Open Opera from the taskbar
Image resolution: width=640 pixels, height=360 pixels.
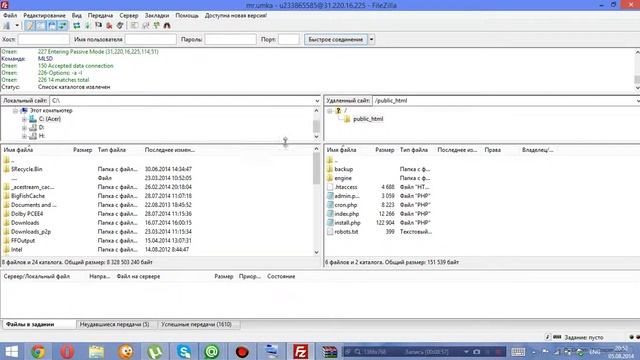click(x=67, y=351)
